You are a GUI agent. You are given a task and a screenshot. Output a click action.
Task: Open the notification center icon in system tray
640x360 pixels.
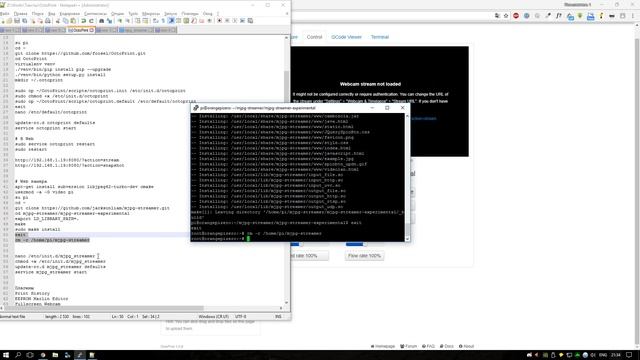click(x=629, y=355)
